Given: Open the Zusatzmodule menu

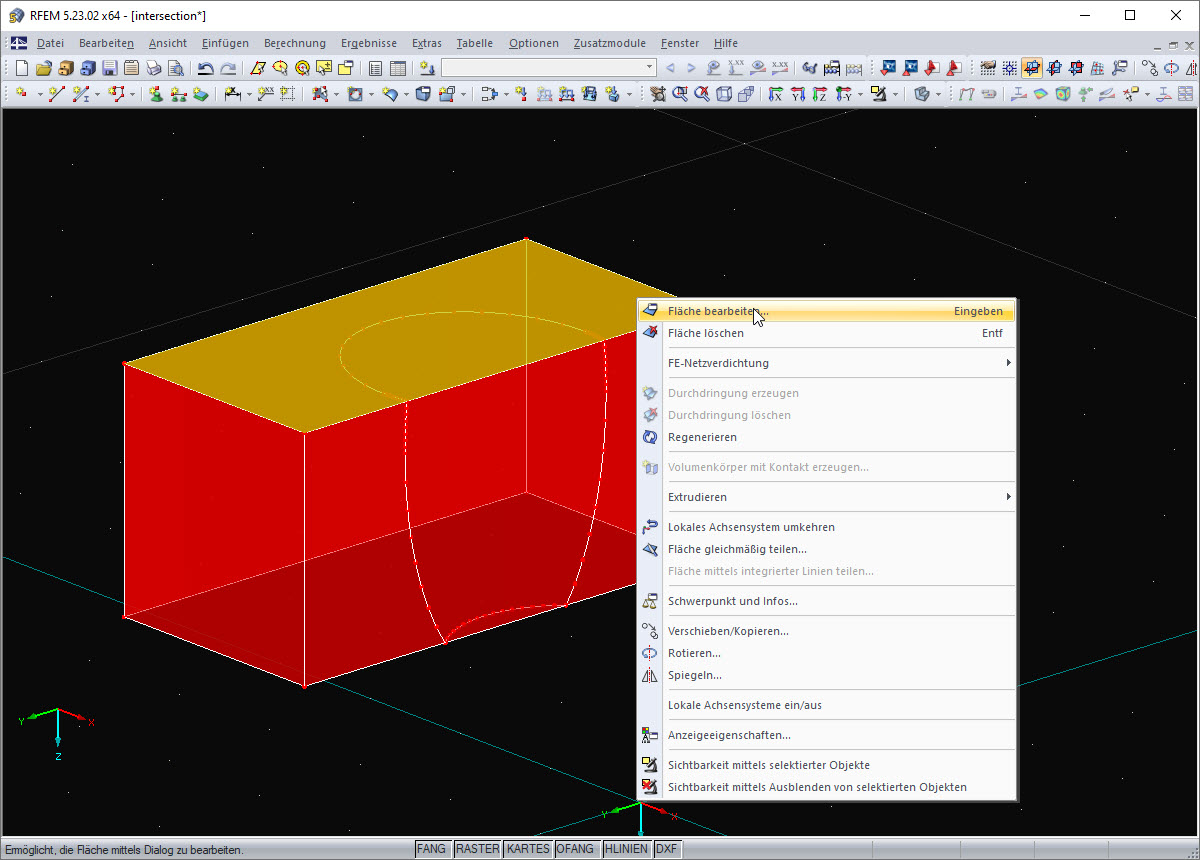Looking at the screenshot, I should [x=610, y=43].
